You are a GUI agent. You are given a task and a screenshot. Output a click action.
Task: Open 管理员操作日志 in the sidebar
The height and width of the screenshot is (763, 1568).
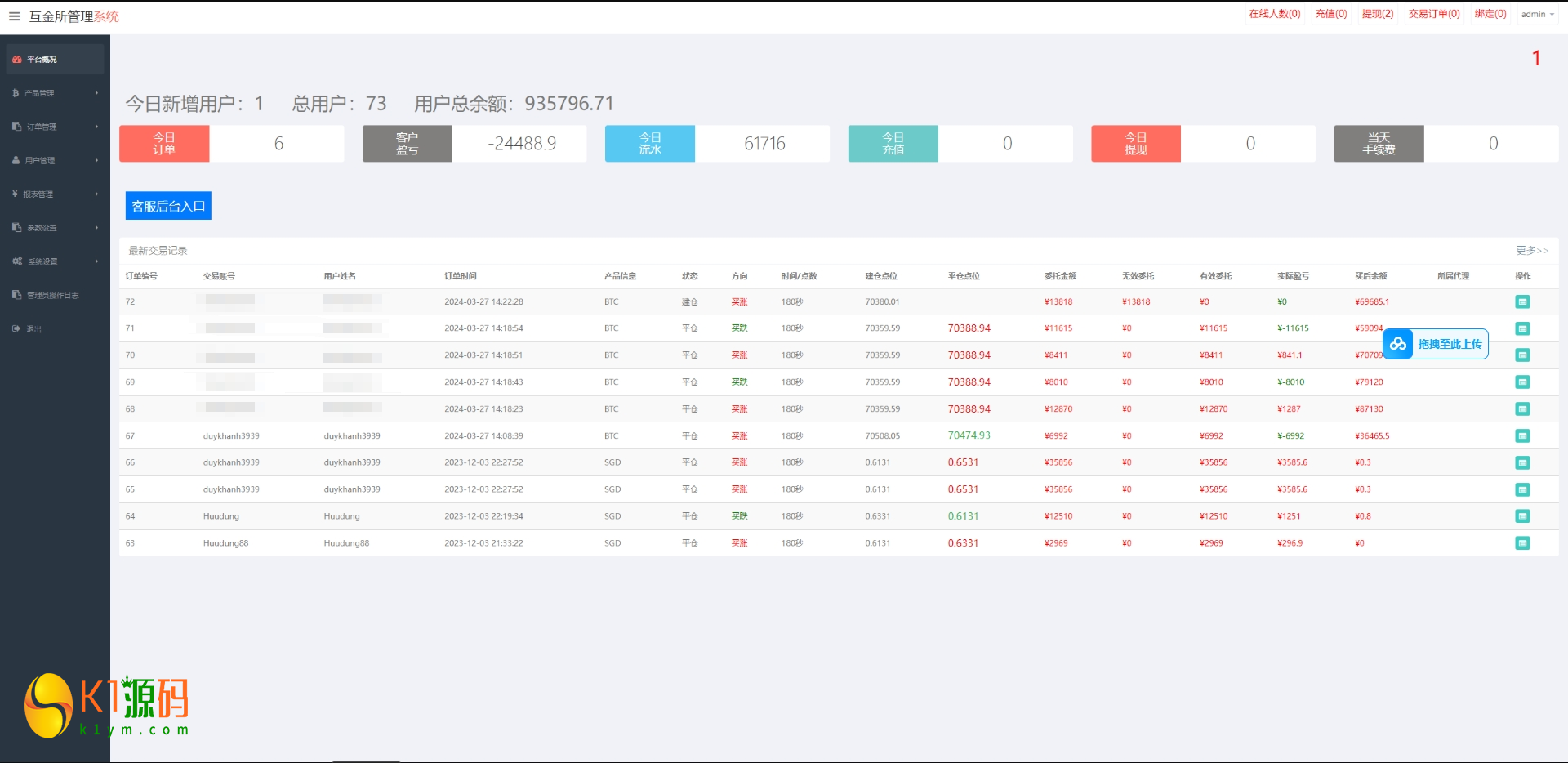pos(52,296)
